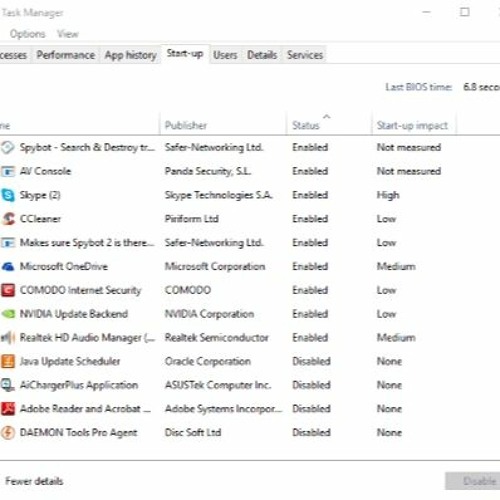Click the AiChargerPlus Application icon
Screen dimensions: 500x500
tap(8, 385)
